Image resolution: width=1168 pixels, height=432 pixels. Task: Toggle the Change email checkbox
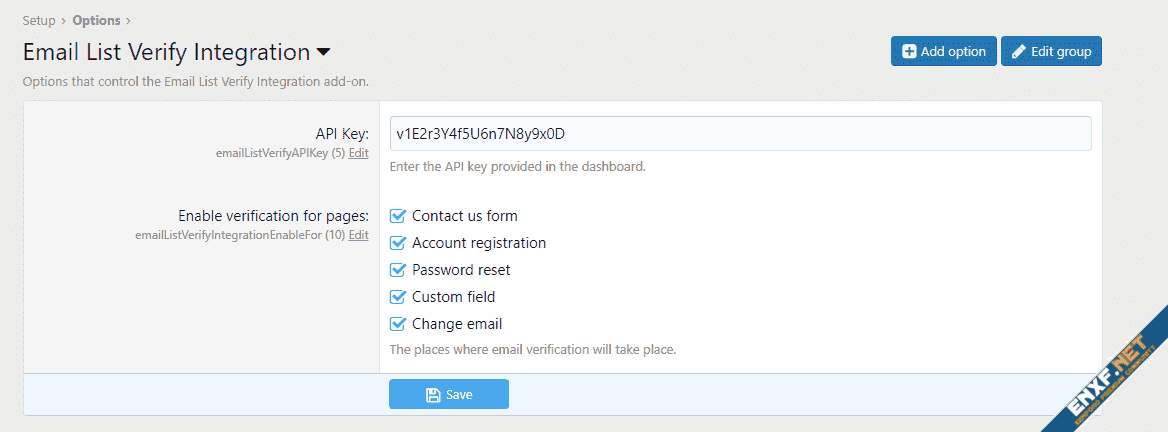click(x=397, y=324)
